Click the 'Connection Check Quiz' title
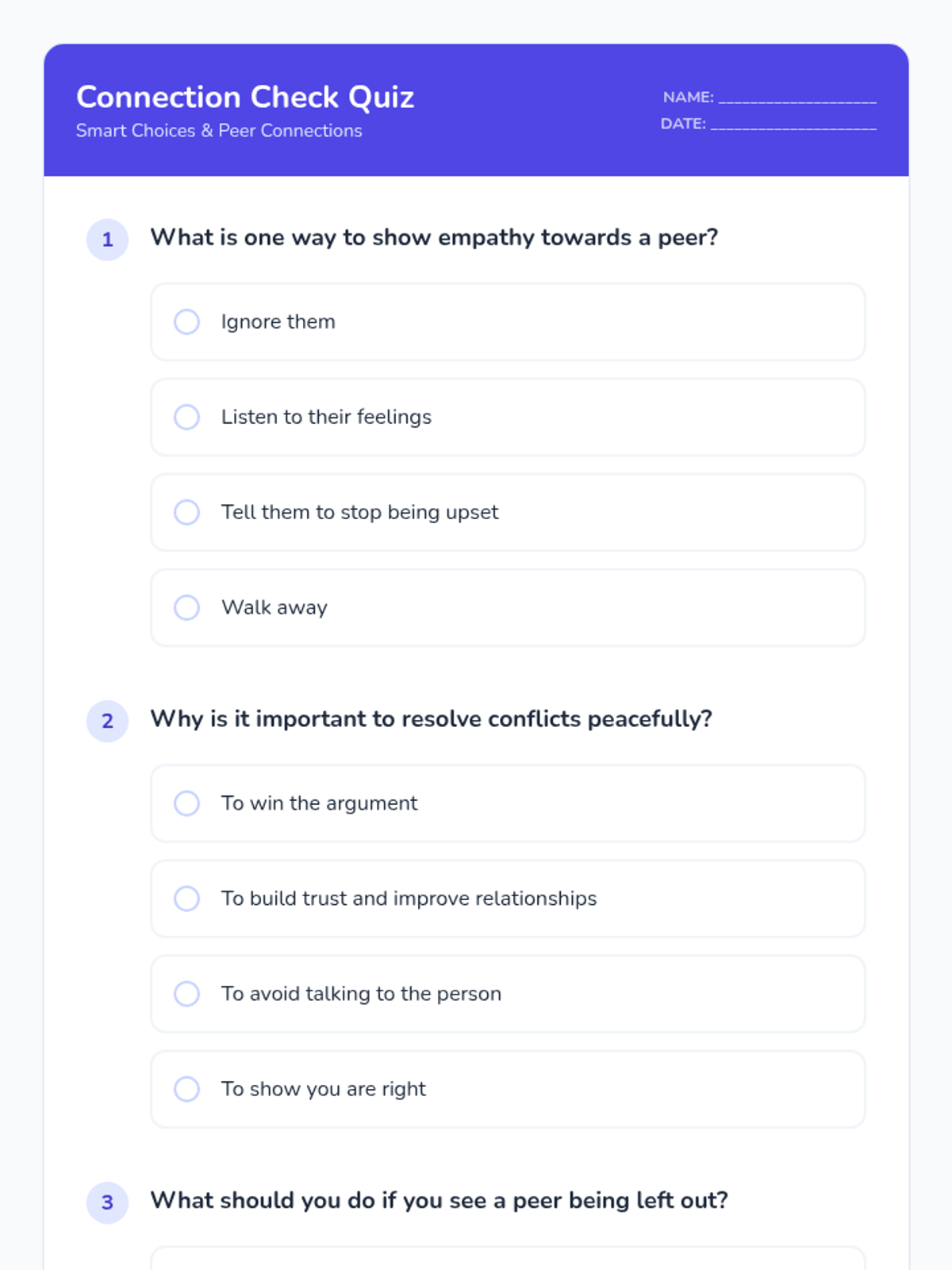Viewport: 952px width, 1270px height. tap(245, 97)
